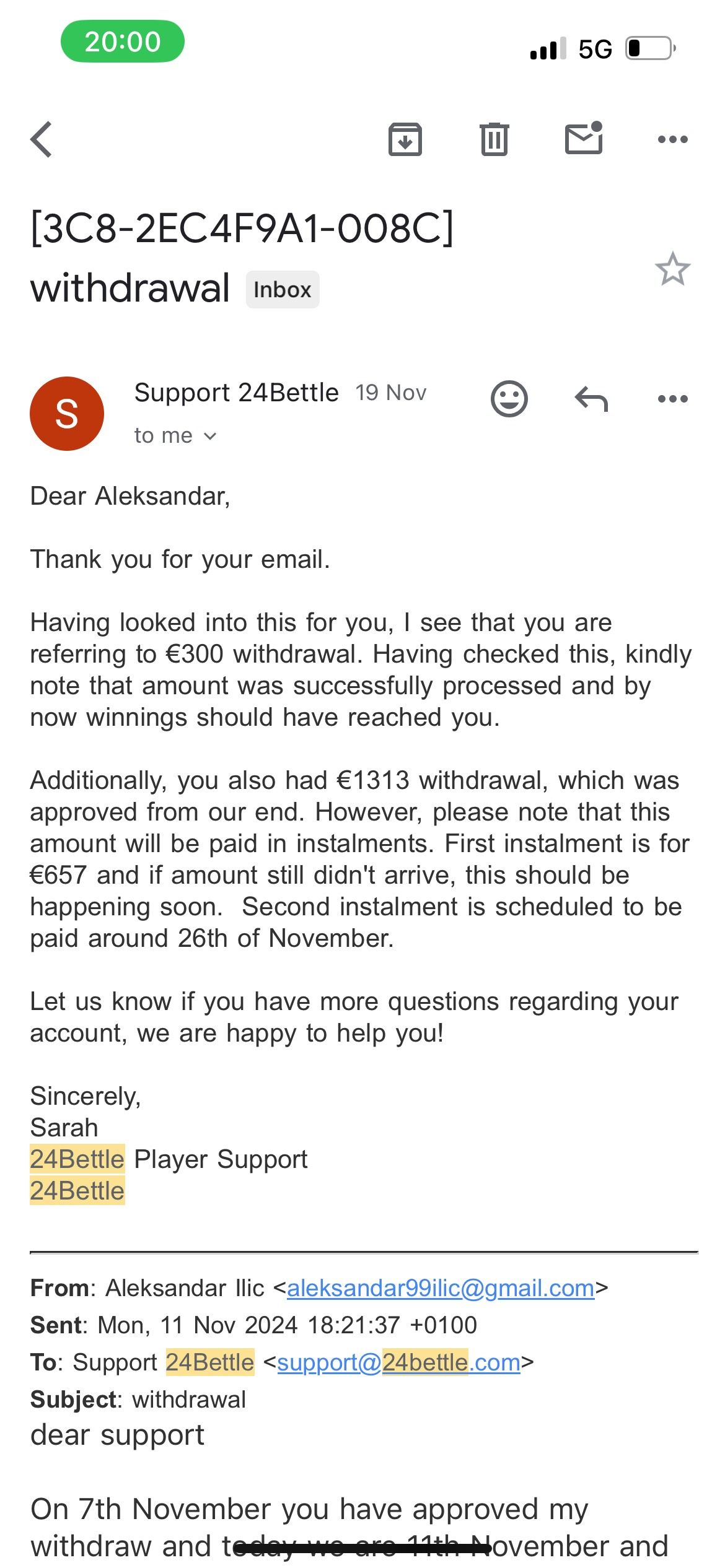Open the support@24bettle.com email link
The image size is (725, 1568).
[398, 1362]
